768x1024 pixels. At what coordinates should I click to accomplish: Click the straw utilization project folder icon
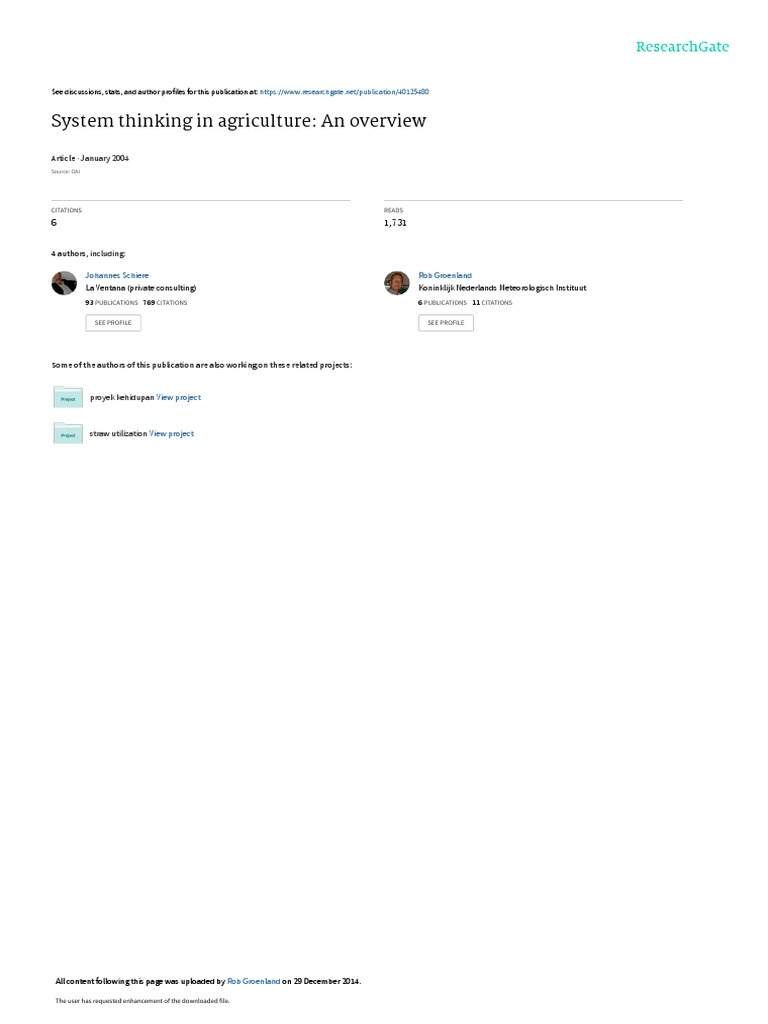tap(68, 433)
